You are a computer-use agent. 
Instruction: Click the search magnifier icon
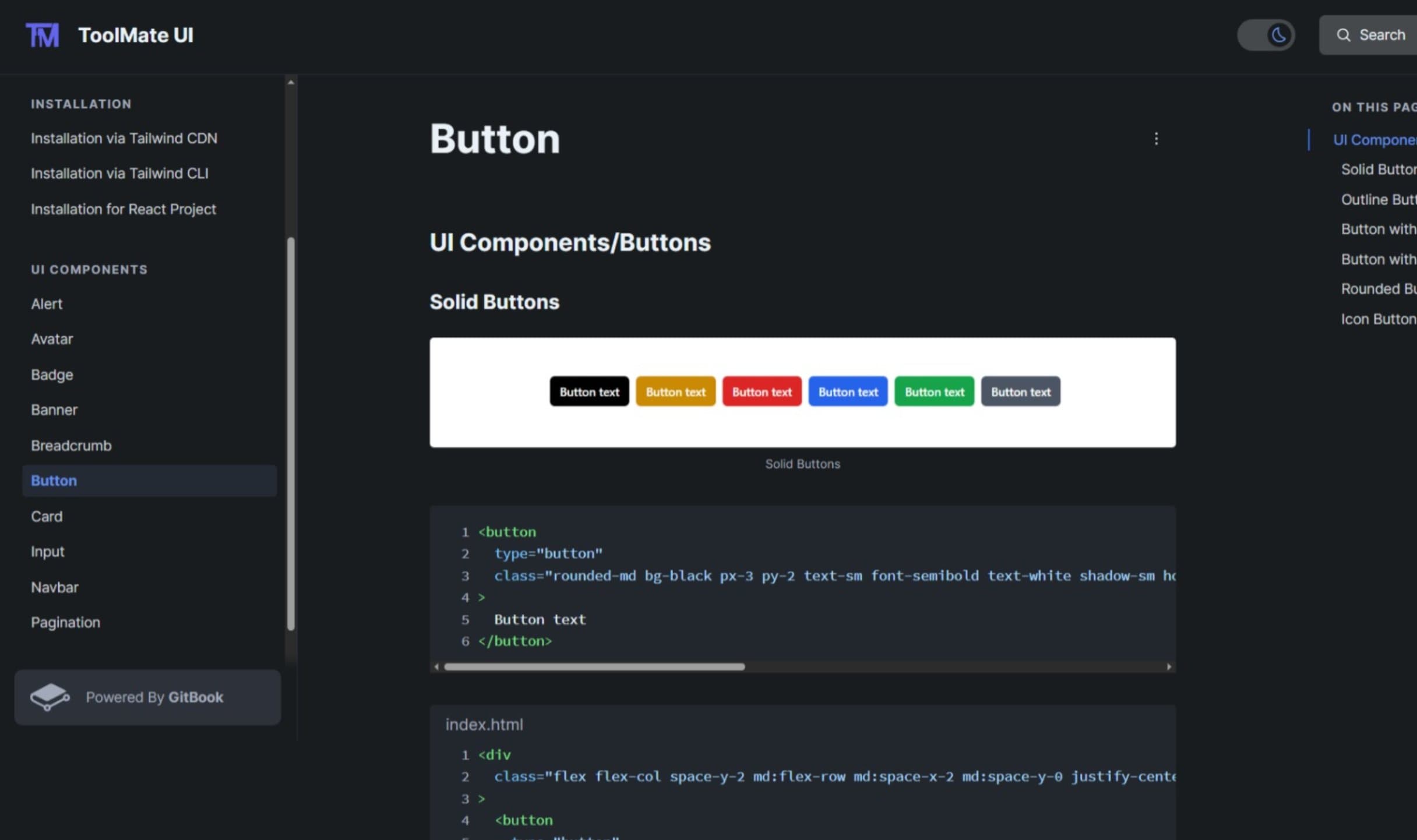[x=1344, y=36]
